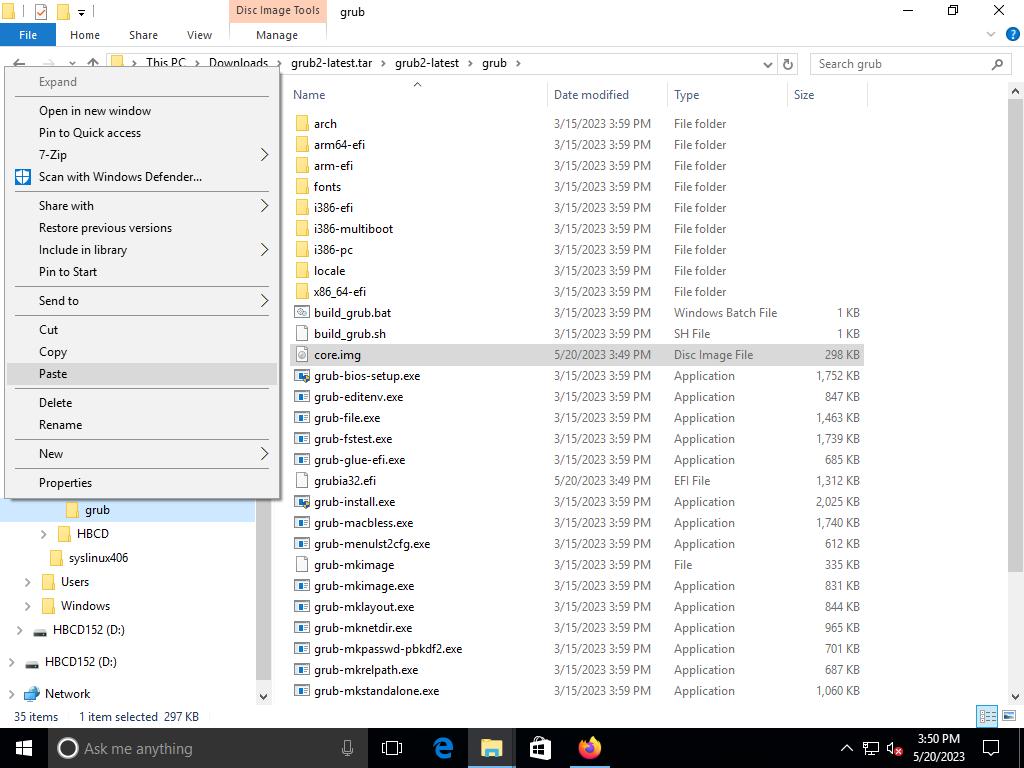Select Properties in the context menu

click(65, 483)
